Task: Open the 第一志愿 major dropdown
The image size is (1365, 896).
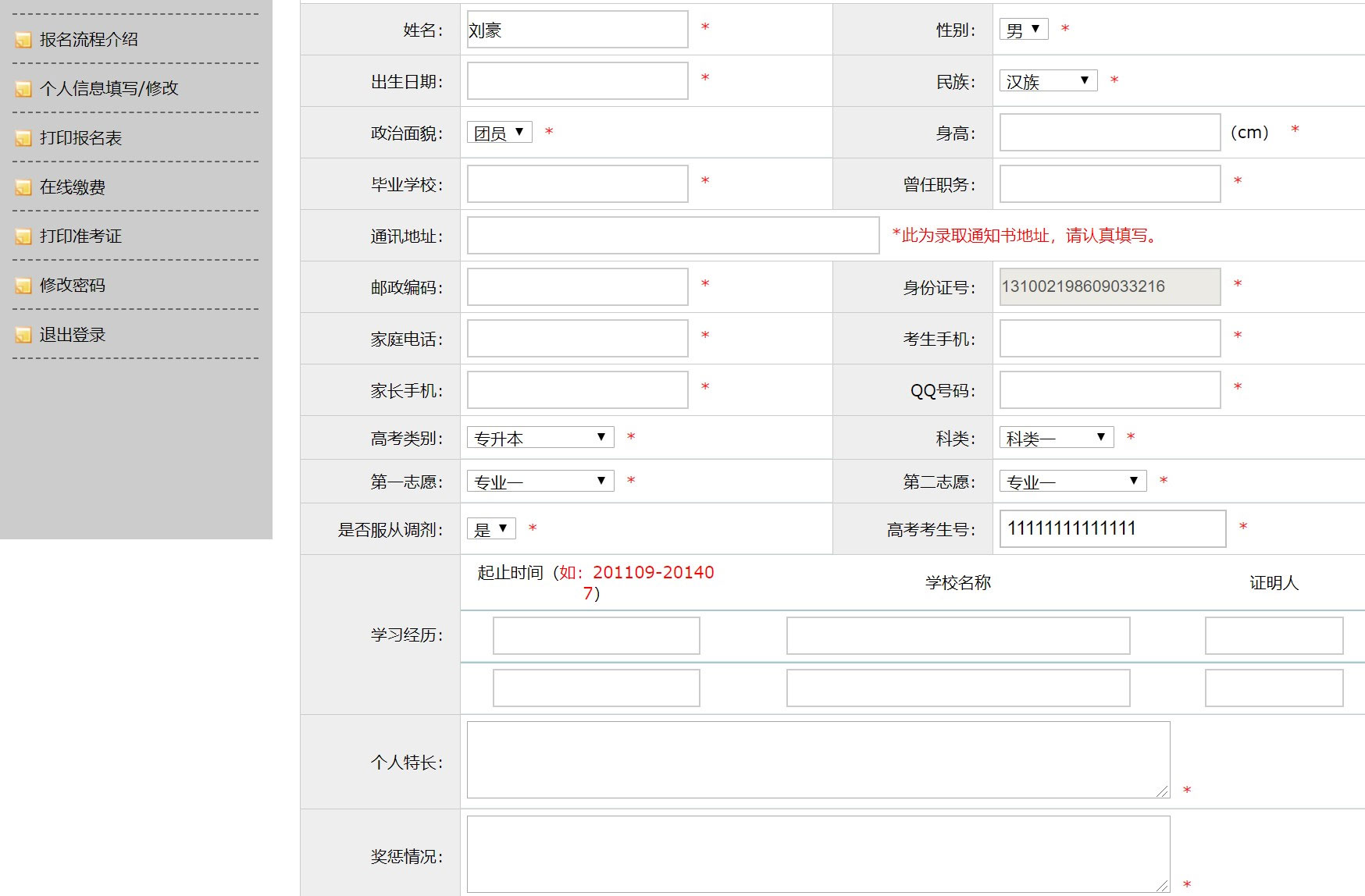Action: coord(540,482)
